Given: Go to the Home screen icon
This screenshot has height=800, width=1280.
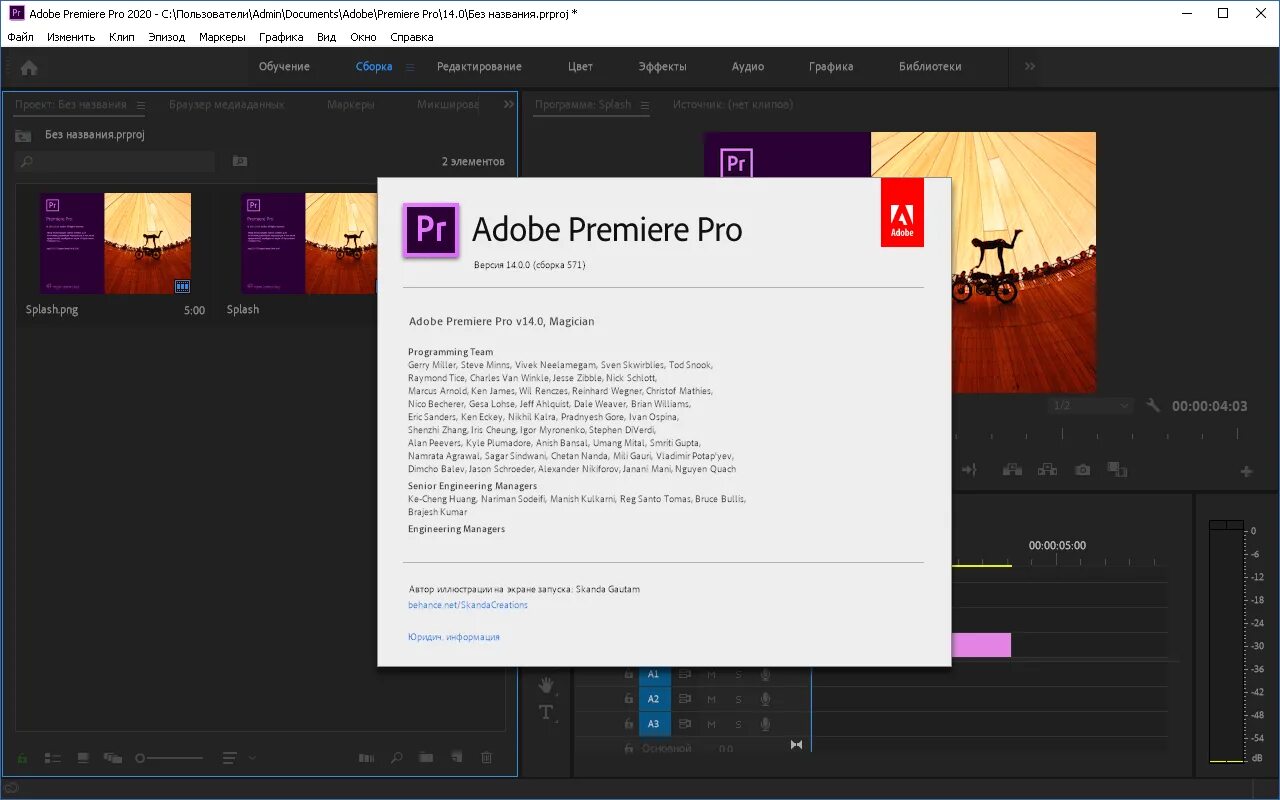Looking at the screenshot, I should pyautogui.click(x=29, y=67).
